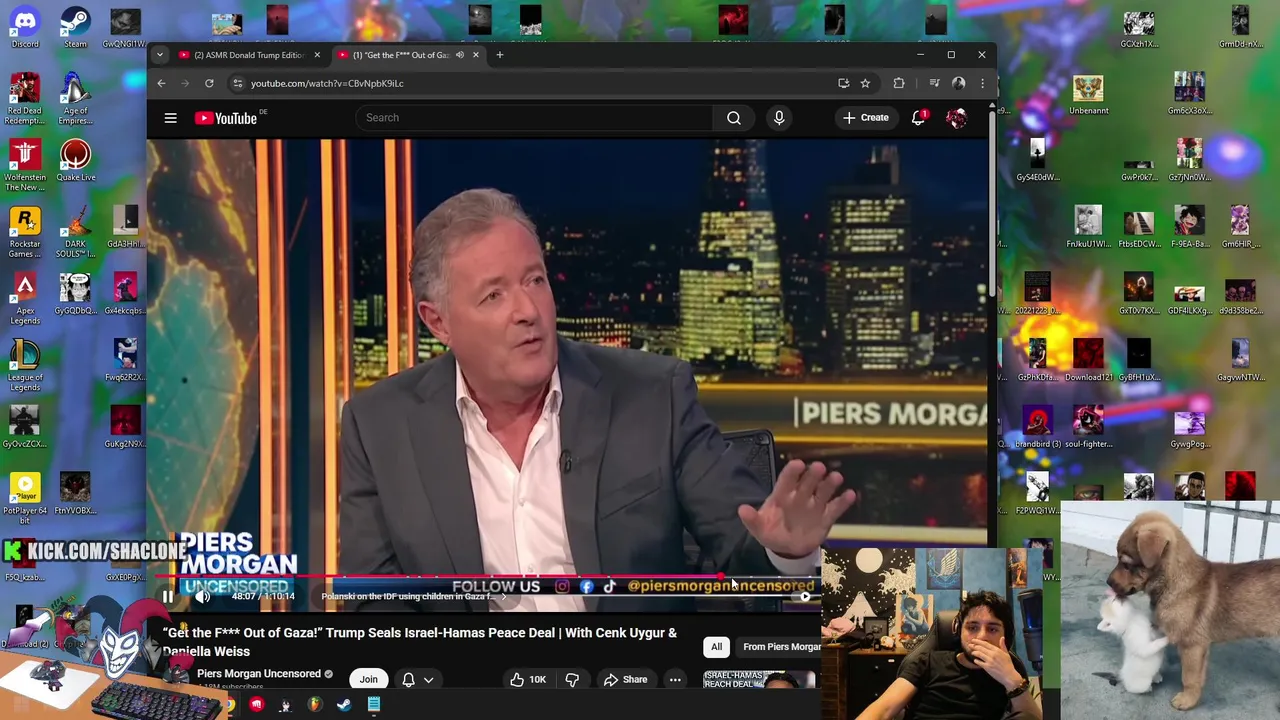Image resolution: width=1280 pixels, height=720 pixels.
Task: Mute the tab using its speaker icon
Action: pyautogui.click(x=459, y=55)
